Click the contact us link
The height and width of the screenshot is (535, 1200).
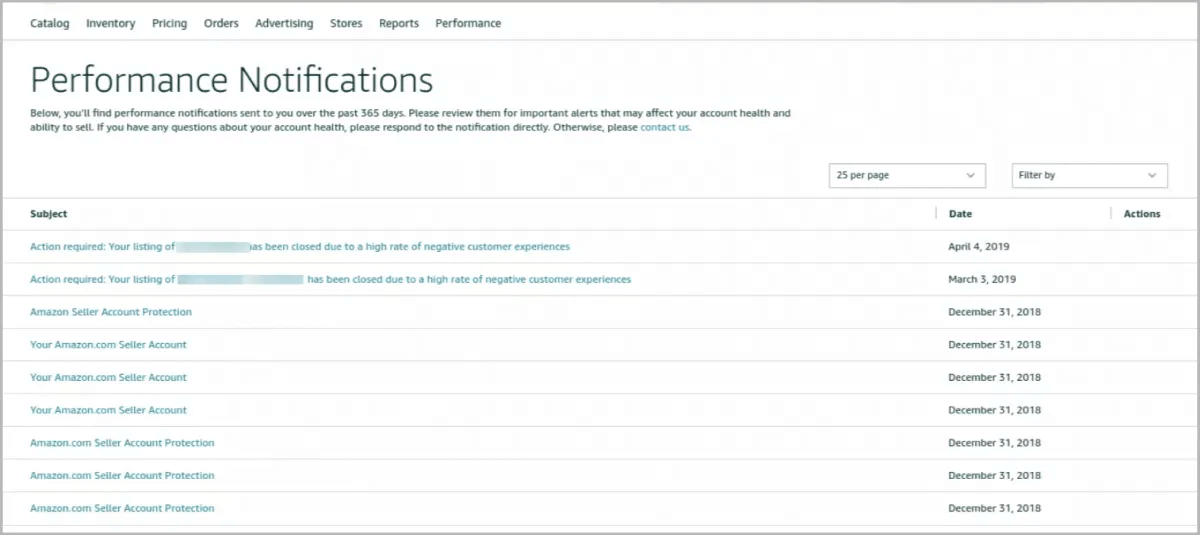click(664, 128)
